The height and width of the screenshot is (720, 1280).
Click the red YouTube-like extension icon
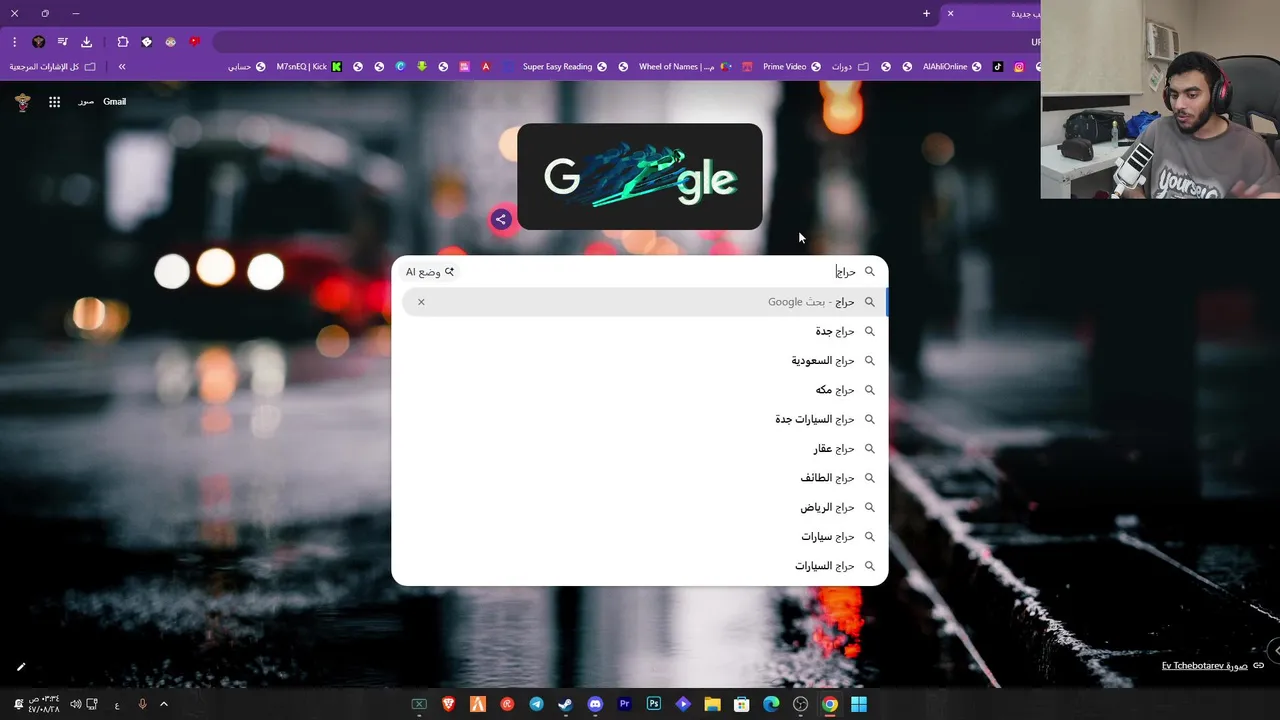pyautogui.click(x=195, y=42)
